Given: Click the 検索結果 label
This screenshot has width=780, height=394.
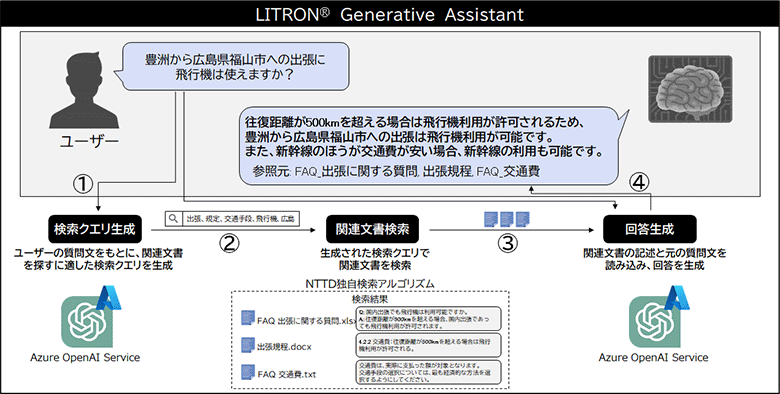Looking at the screenshot, I should pos(370,299).
